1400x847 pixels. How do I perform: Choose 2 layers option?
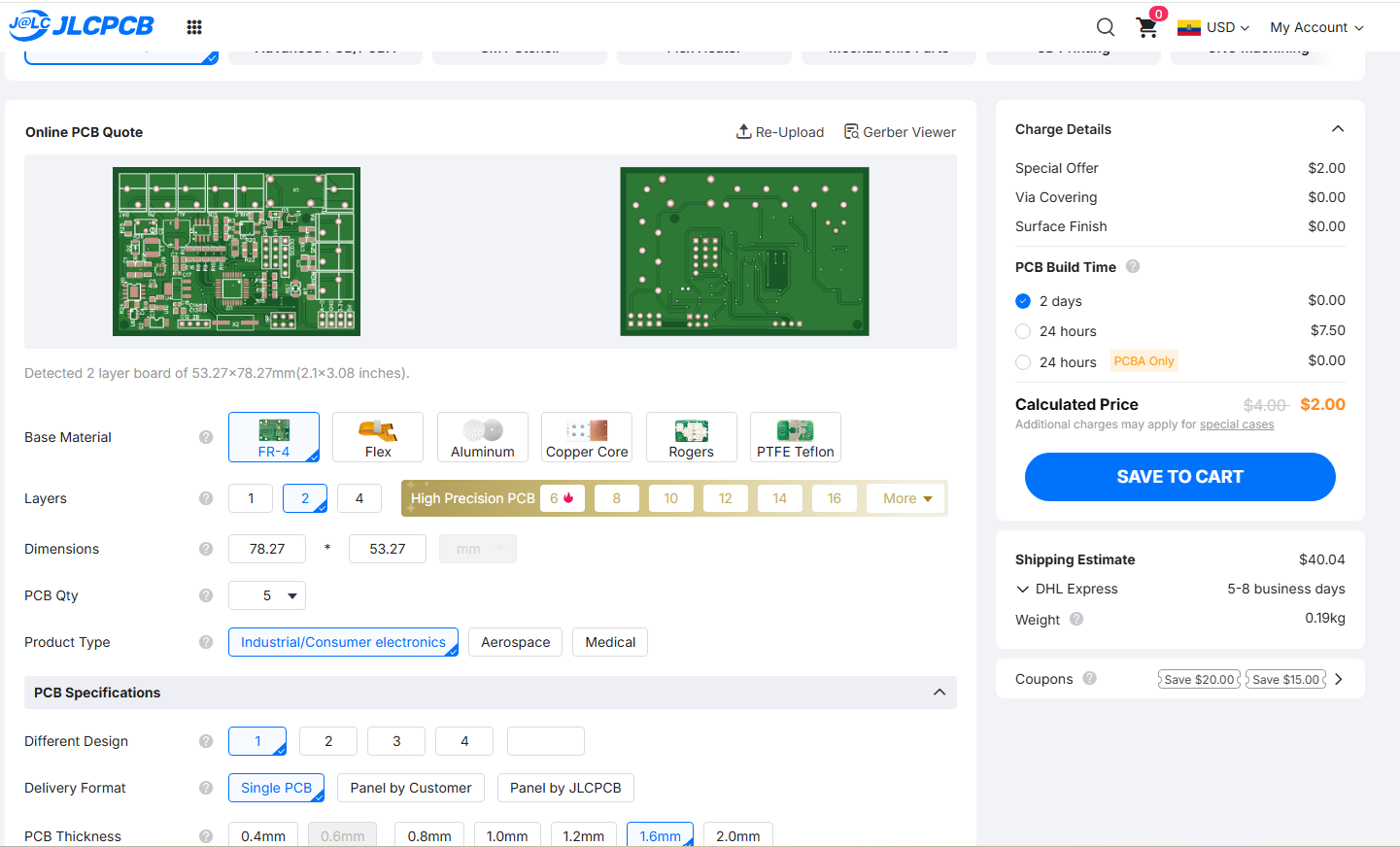[x=305, y=498]
